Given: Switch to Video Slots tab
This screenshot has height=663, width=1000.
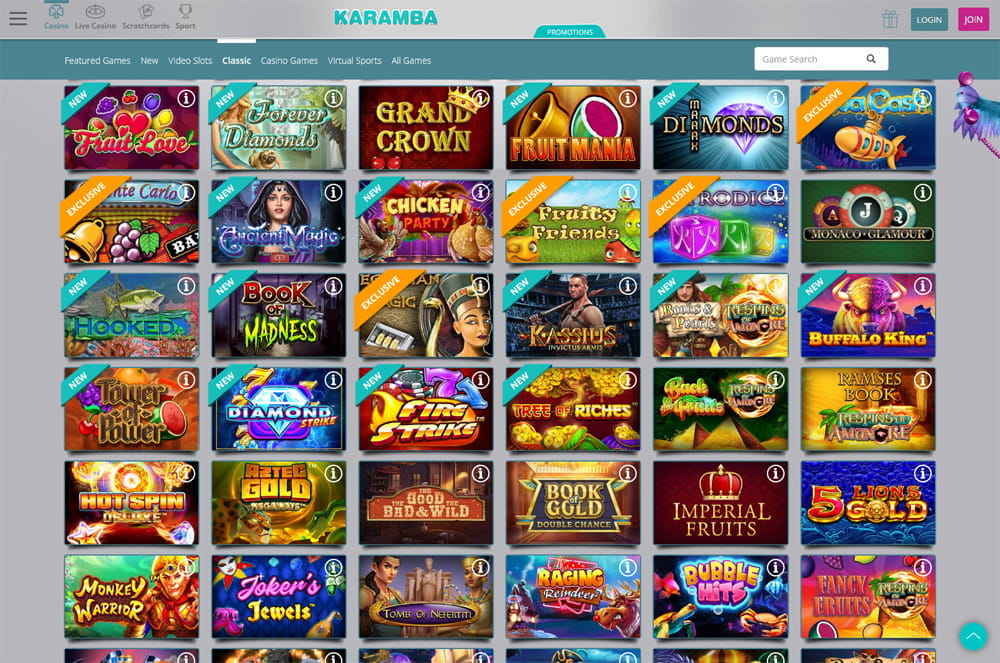Looking at the screenshot, I should pos(190,61).
